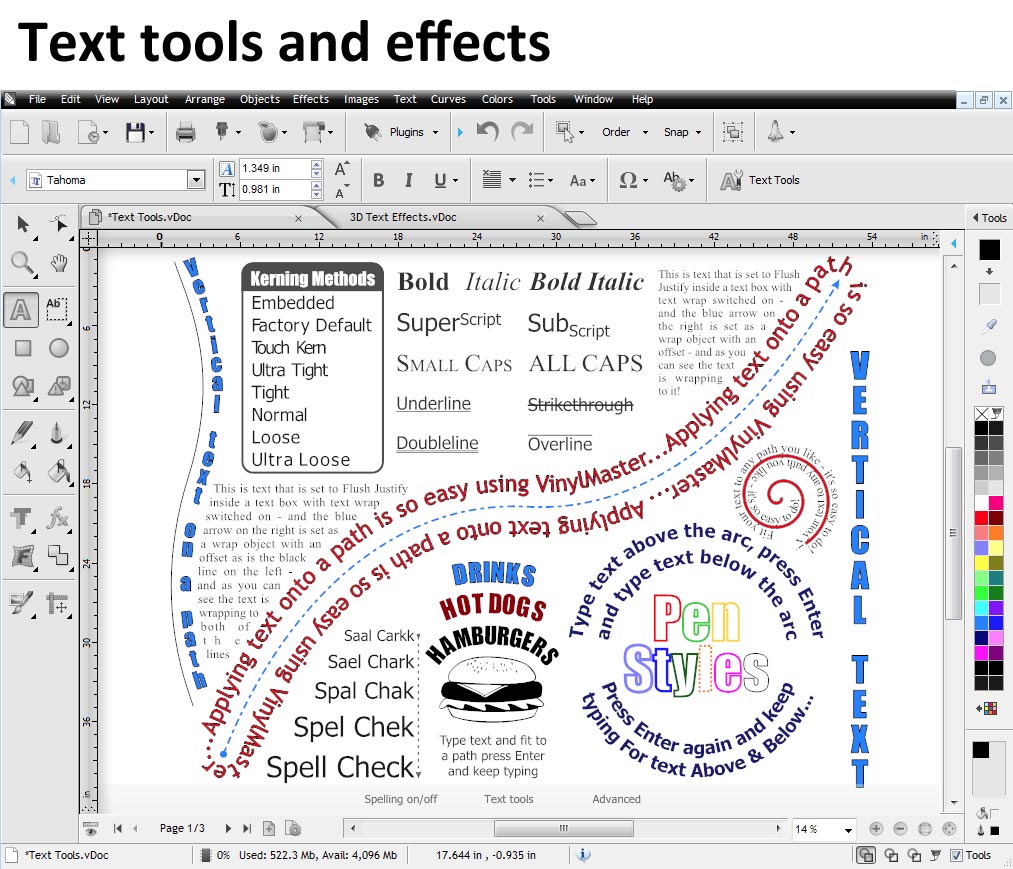
Task: Click the Omega special characters icon
Action: click(x=629, y=180)
